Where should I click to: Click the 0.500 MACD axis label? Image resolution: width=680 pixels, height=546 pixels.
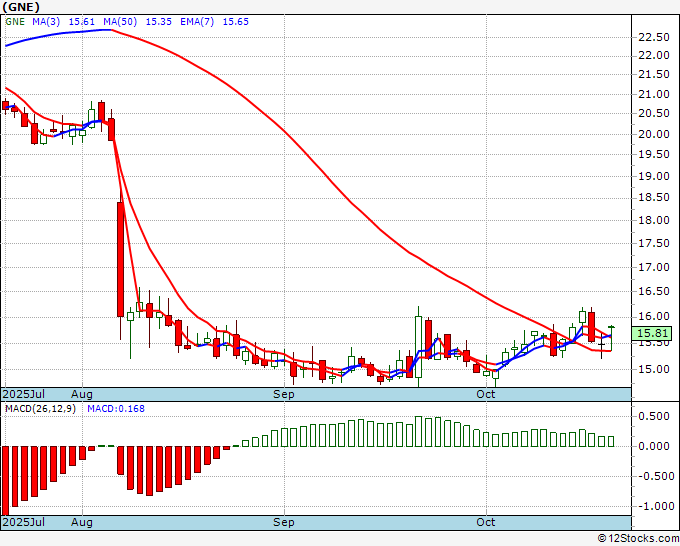[654, 416]
